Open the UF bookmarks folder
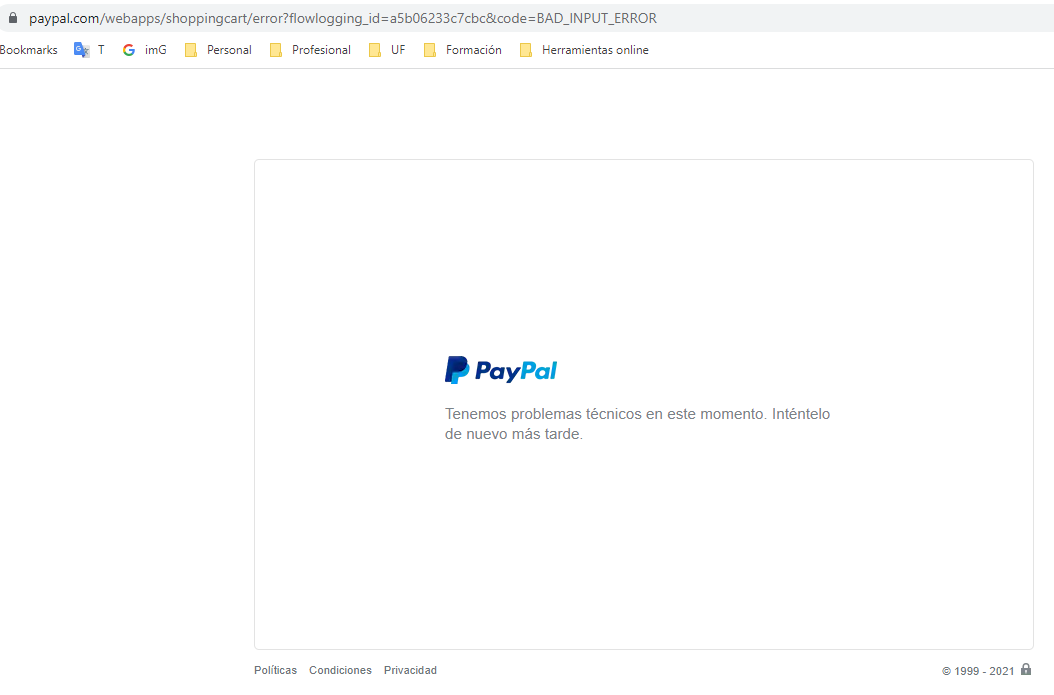The image size is (1054, 695). 387,50
